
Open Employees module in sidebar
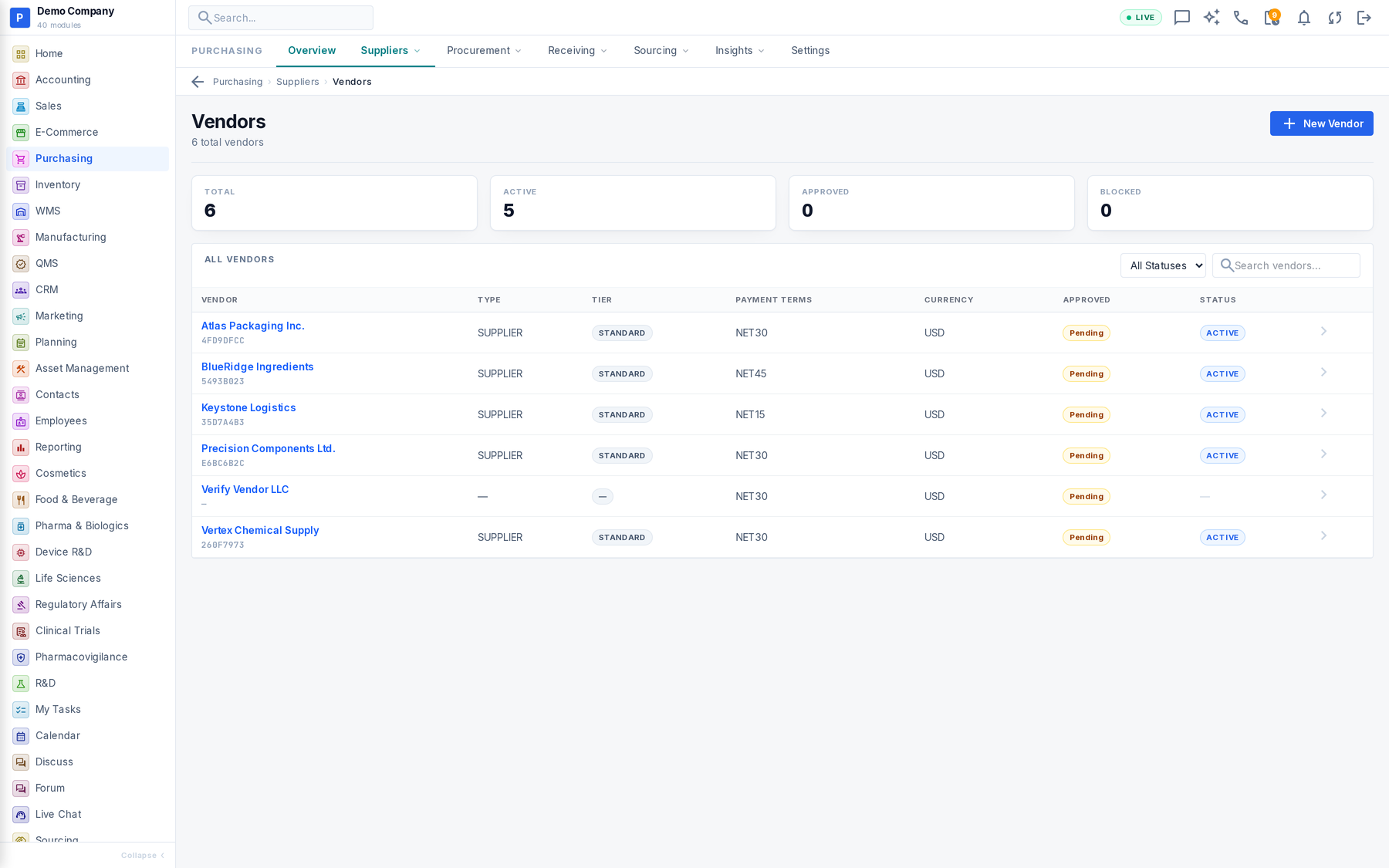(x=87, y=420)
